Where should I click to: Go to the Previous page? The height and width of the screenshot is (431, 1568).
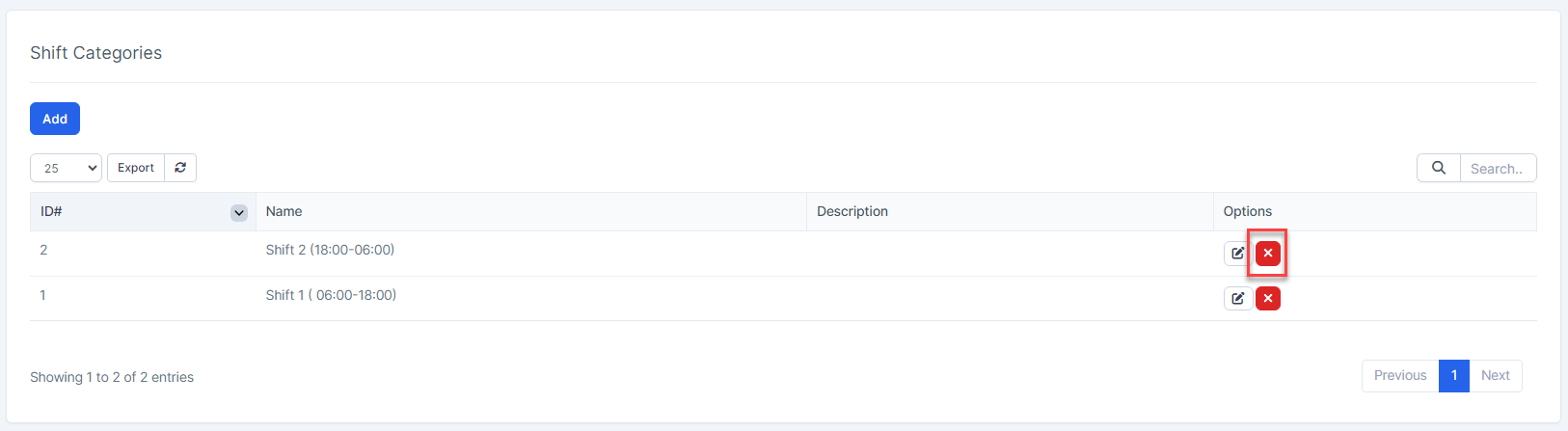(x=1399, y=375)
